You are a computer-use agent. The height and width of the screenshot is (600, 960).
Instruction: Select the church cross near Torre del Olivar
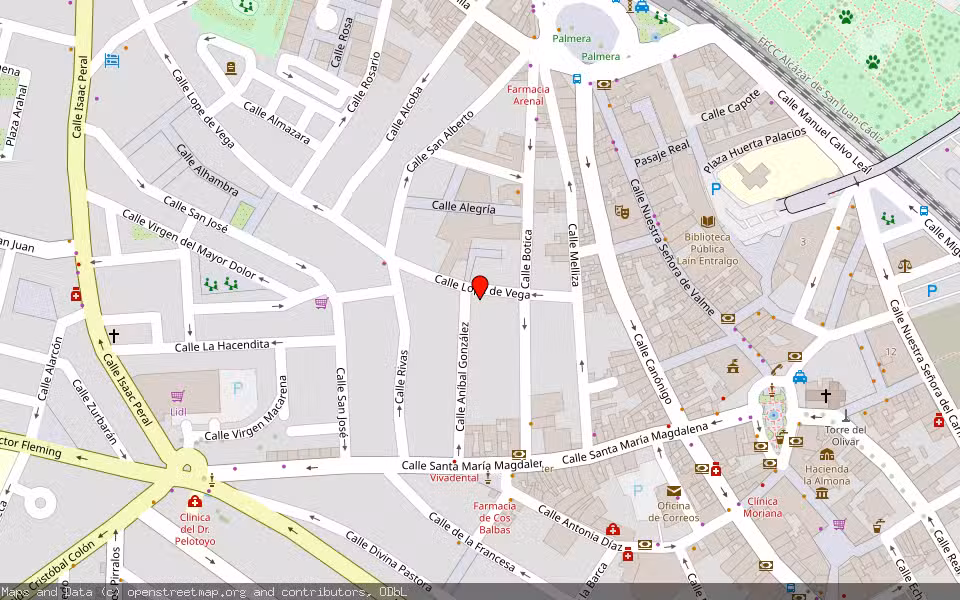coord(825,396)
